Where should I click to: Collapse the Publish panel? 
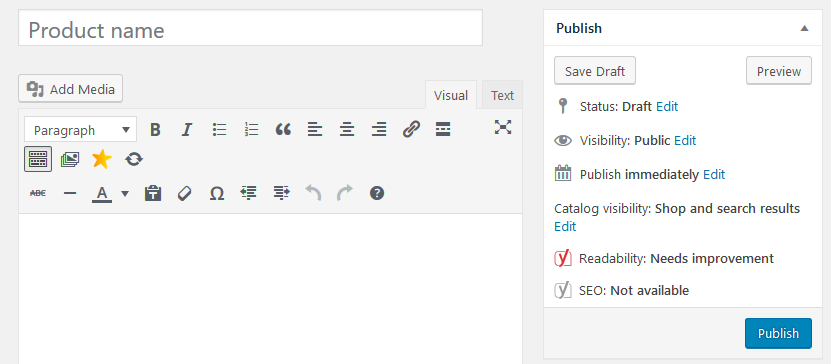pyautogui.click(x=805, y=29)
